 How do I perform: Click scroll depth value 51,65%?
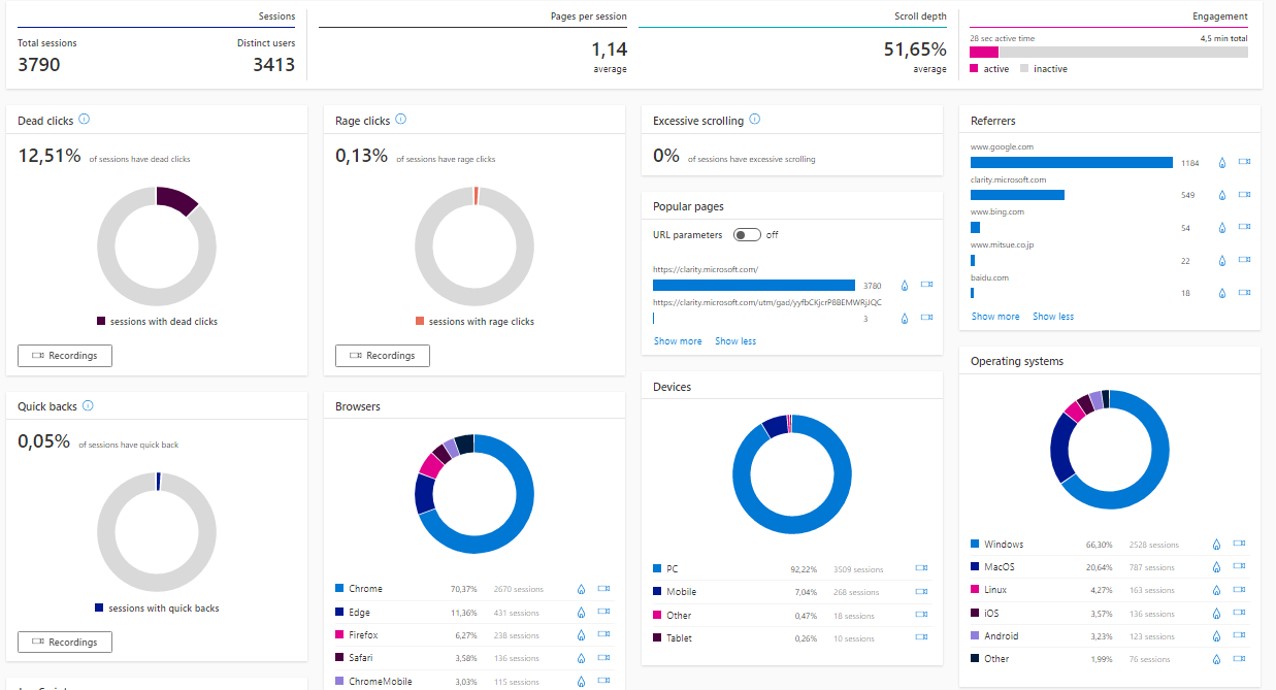pyautogui.click(x=915, y=49)
